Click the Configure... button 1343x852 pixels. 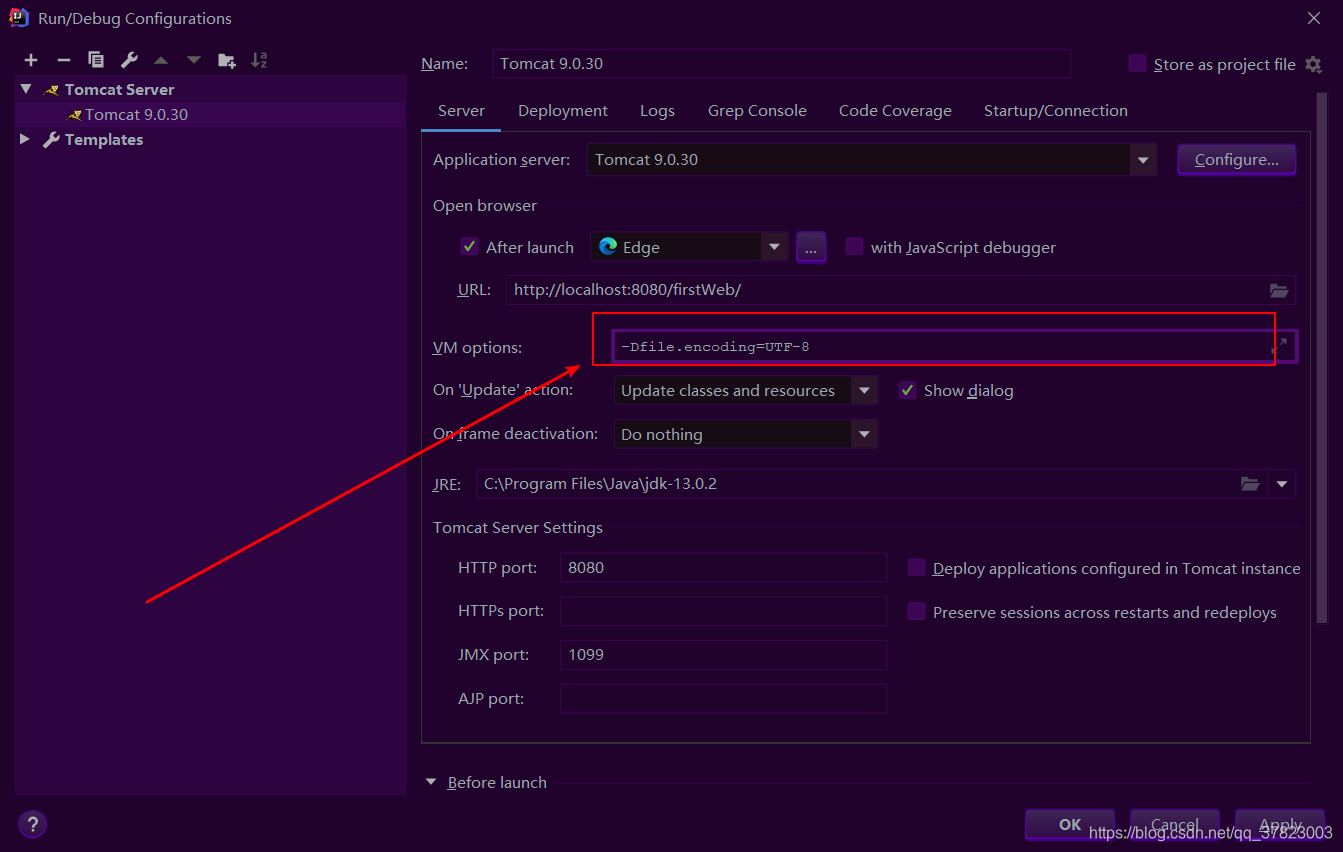coord(1237,160)
